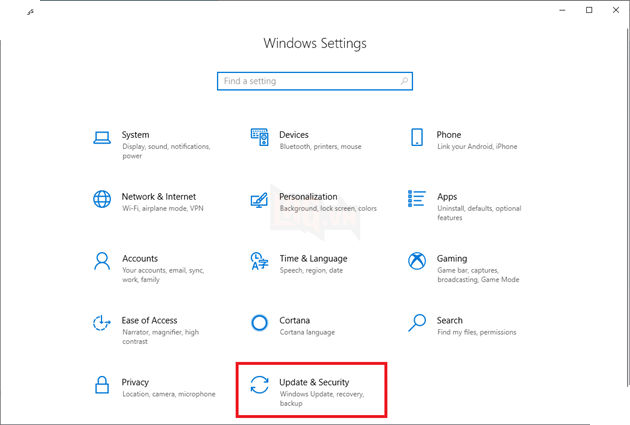Open the Network & Internet globe icon
The image size is (630, 425).
(x=102, y=199)
